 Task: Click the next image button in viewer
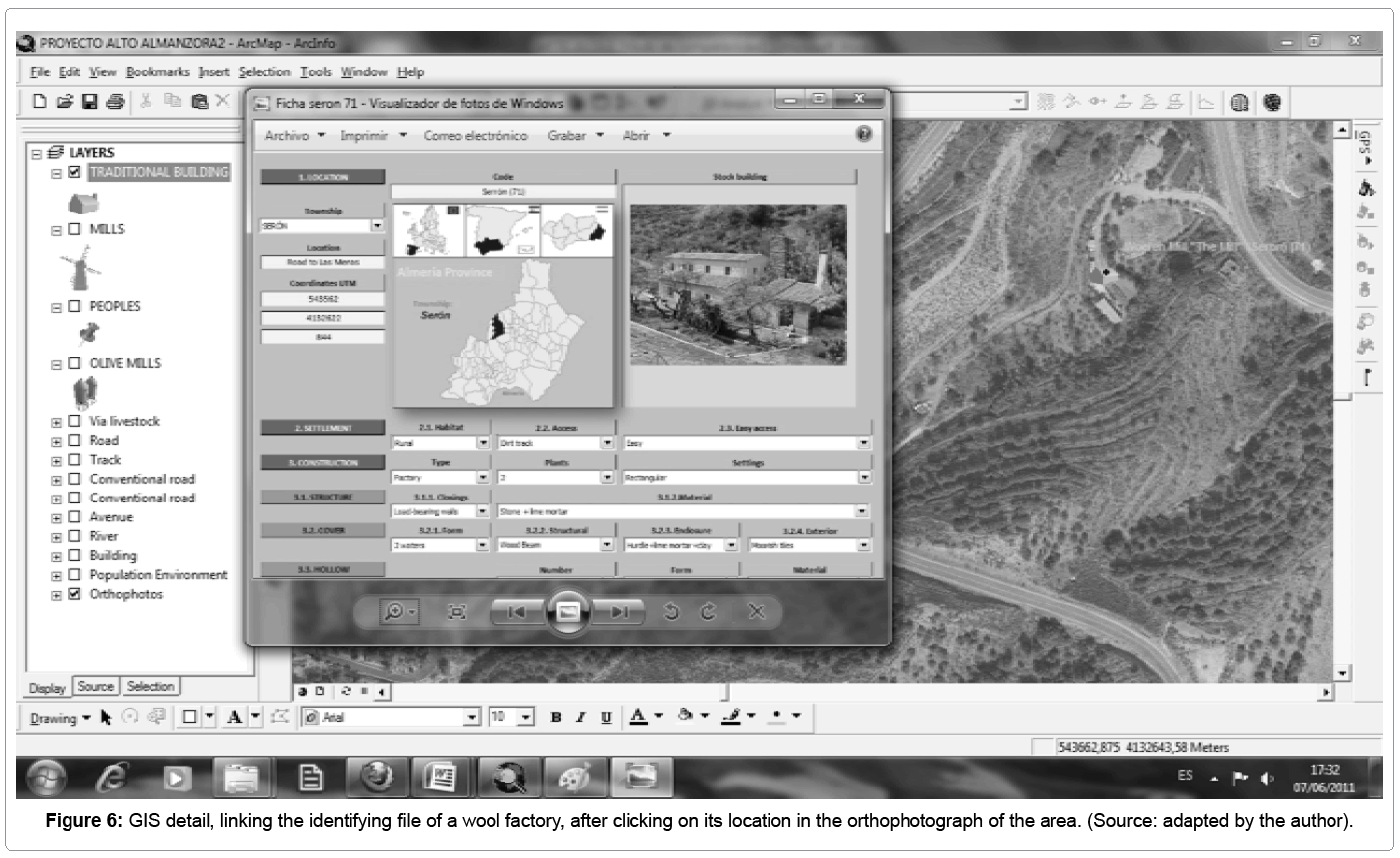click(x=620, y=612)
